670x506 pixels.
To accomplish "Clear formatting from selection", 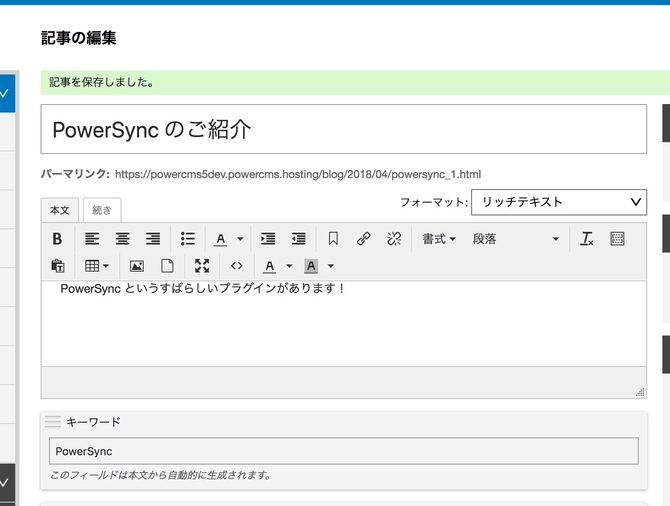I will coord(587,239).
